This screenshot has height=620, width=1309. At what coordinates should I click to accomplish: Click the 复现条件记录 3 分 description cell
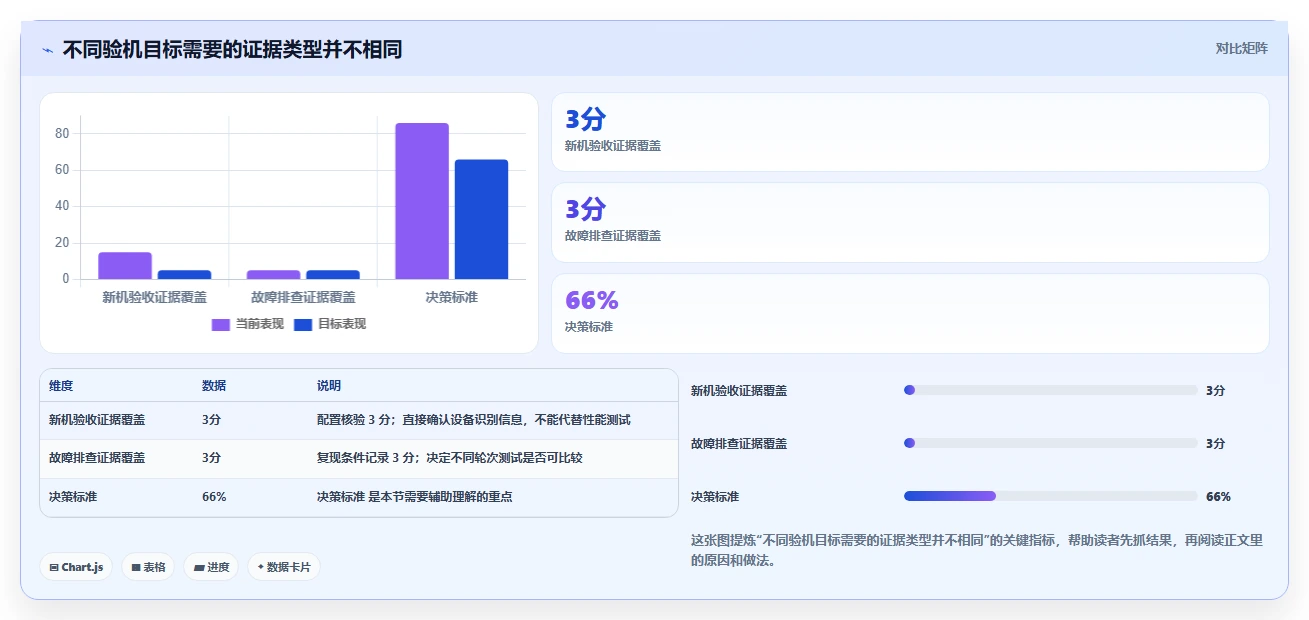coord(450,458)
